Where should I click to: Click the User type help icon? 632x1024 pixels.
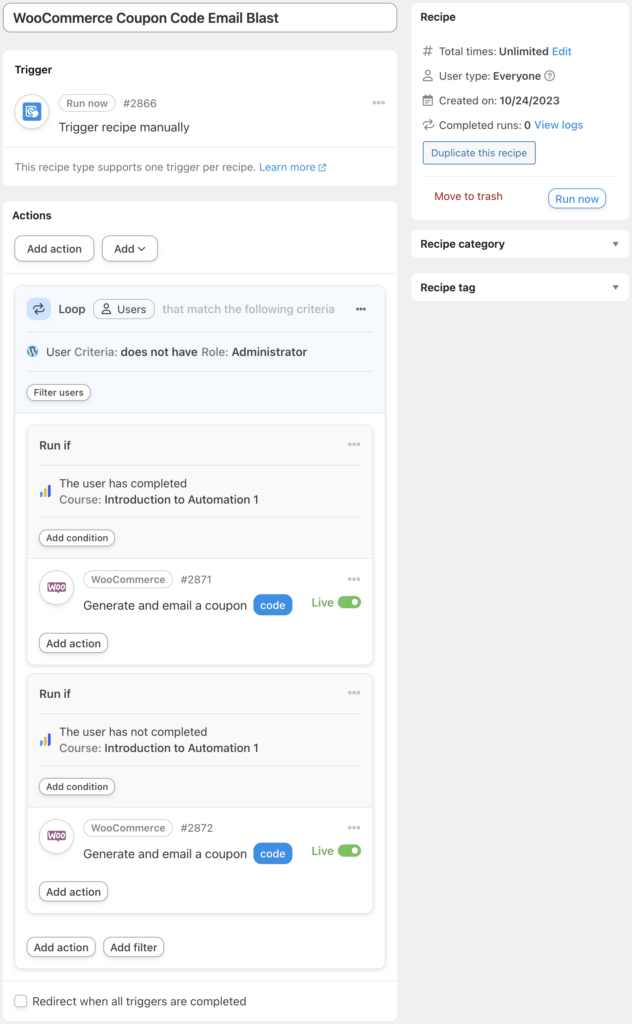[x=549, y=76]
